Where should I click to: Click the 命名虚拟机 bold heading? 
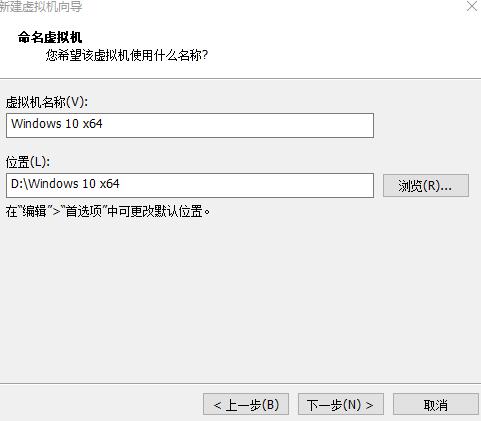coord(50,37)
